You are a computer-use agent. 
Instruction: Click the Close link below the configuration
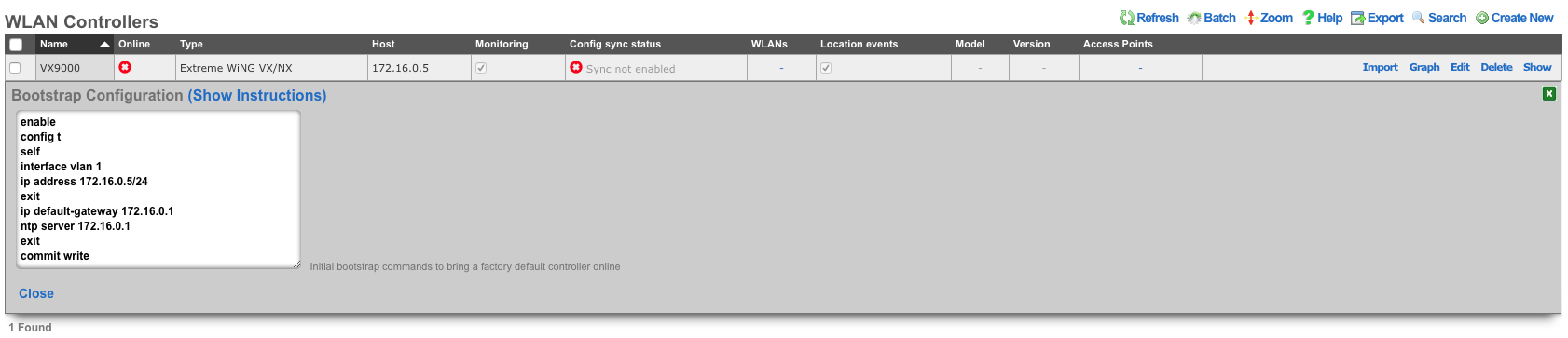click(x=36, y=293)
